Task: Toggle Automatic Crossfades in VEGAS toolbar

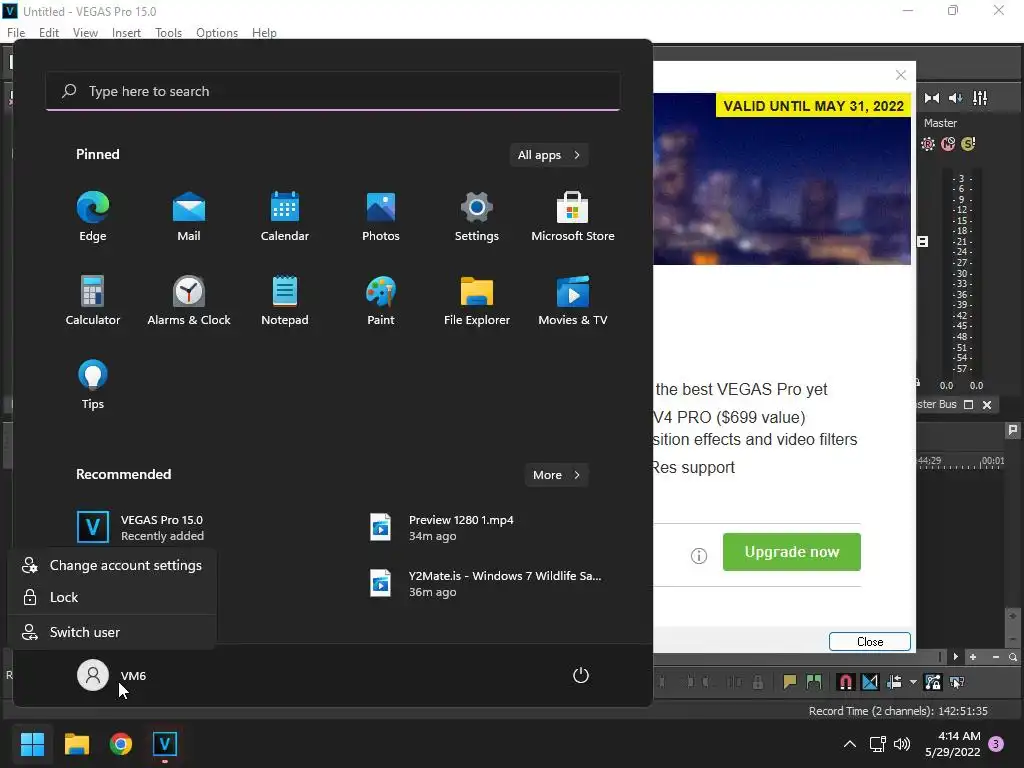Action: [870, 682]
